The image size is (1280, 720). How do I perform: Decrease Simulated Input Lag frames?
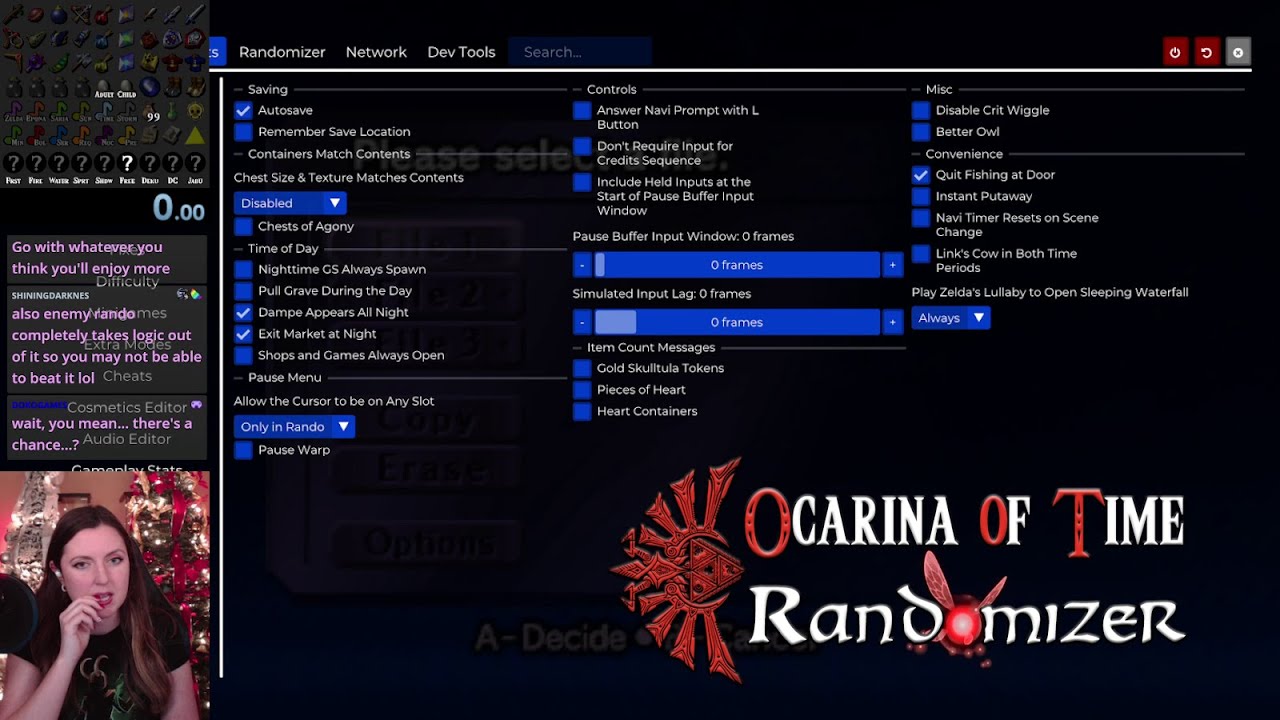tap(582, 322)
